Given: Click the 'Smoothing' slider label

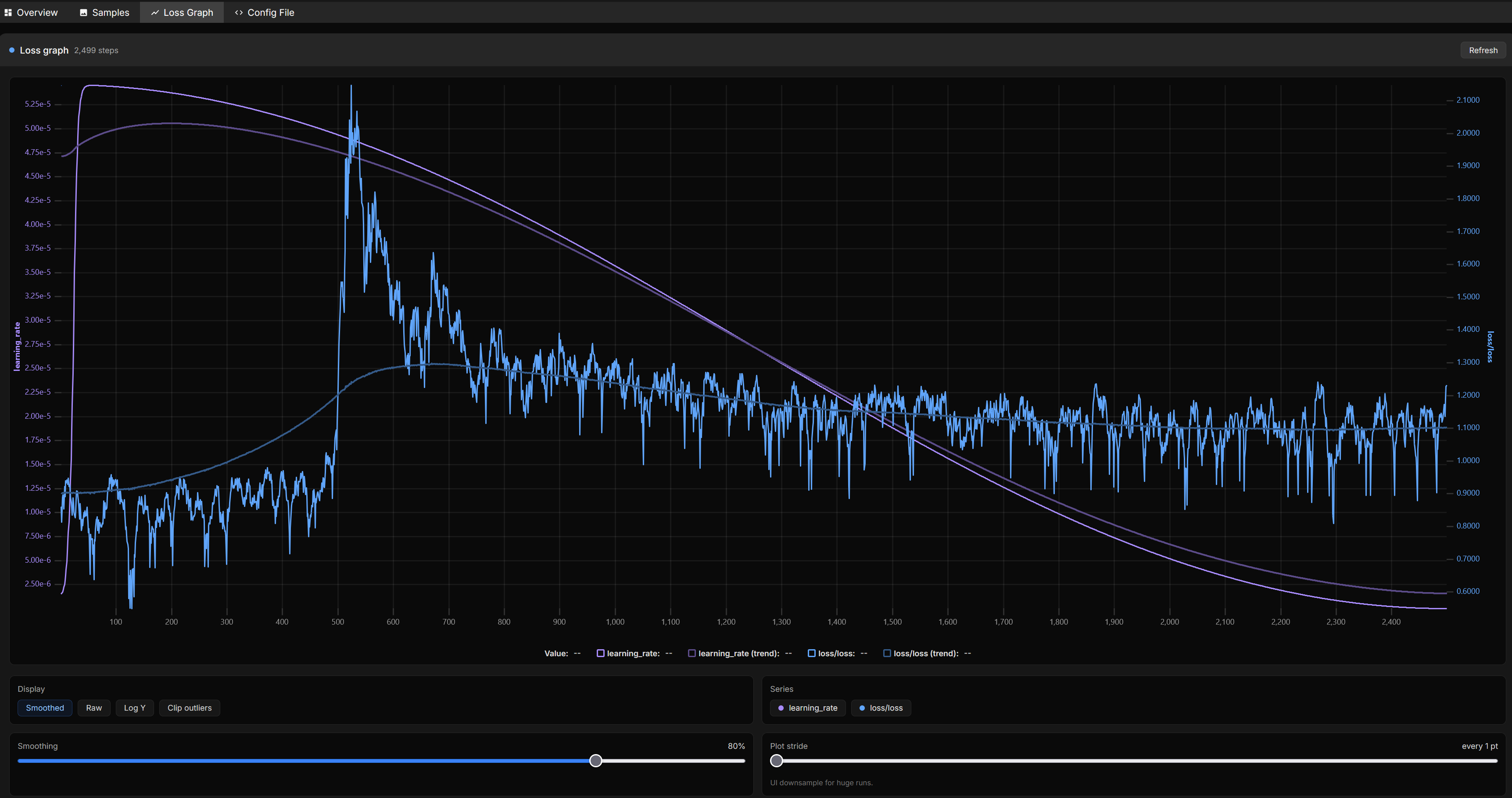Looking at the screenshot, I should click(38, 746).
